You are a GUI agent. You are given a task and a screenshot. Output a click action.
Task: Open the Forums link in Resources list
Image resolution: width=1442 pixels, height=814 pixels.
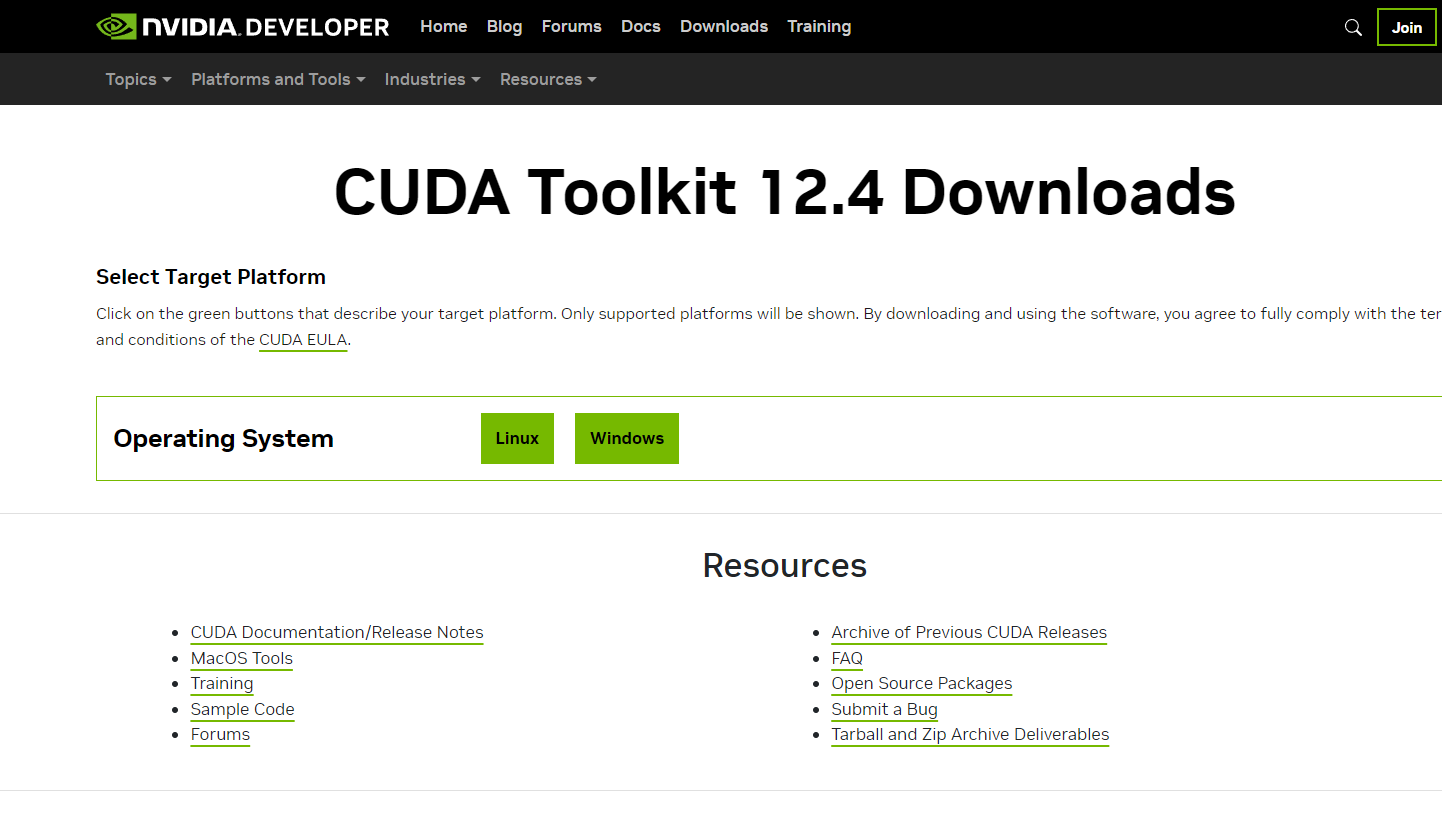pos(220,734)
